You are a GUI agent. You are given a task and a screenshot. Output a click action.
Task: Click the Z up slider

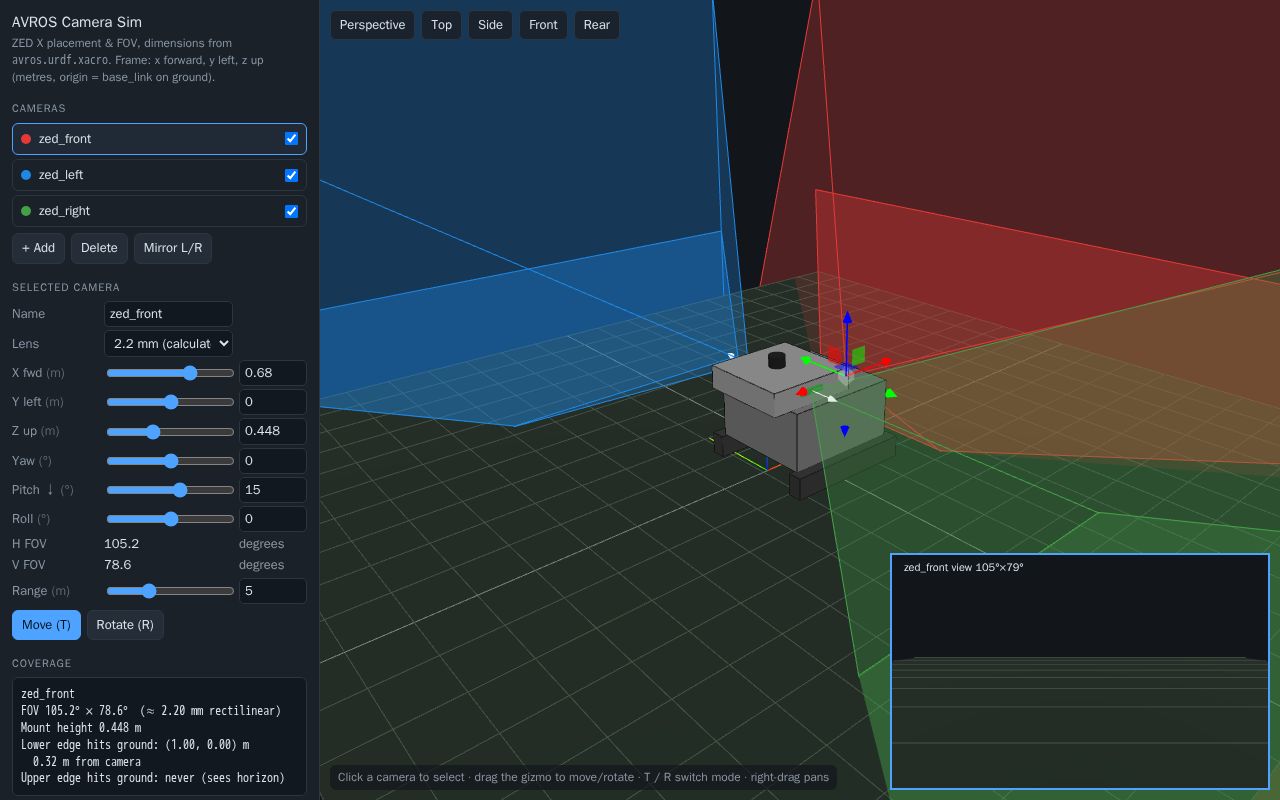[170, 431]
